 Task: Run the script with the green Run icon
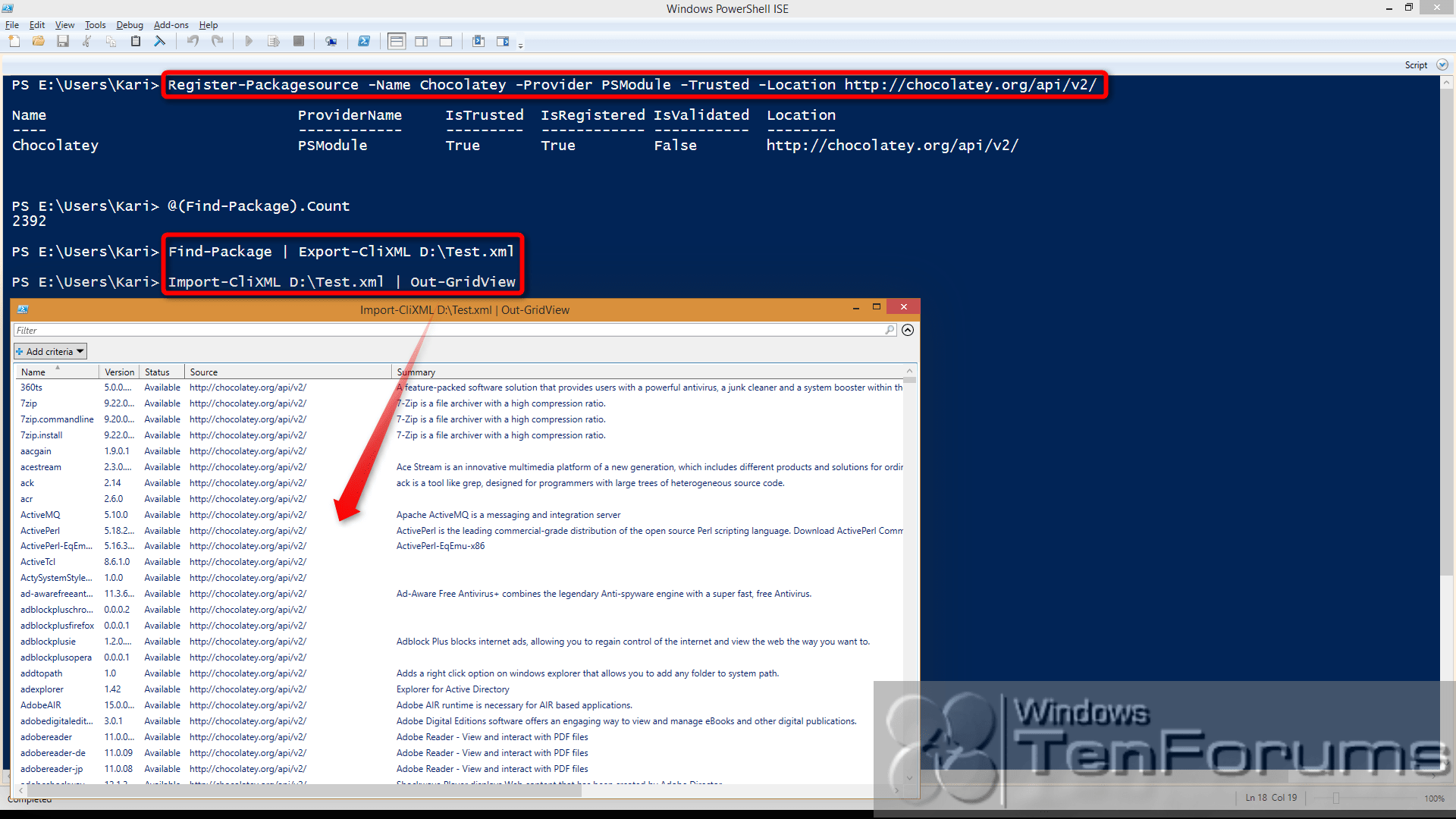point(249,41)
